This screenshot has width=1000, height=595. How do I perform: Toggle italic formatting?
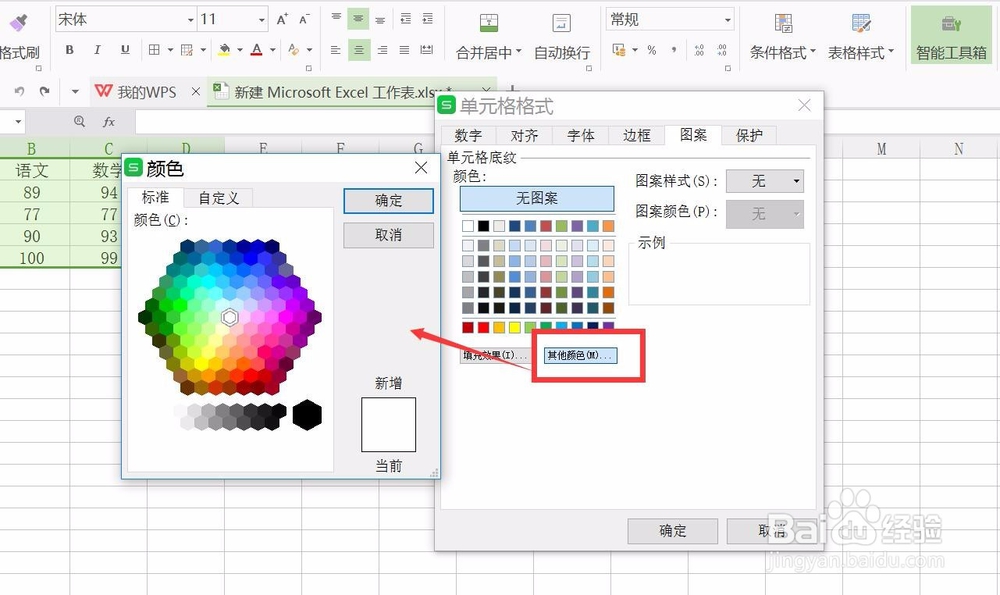click(x=97, y=49)
